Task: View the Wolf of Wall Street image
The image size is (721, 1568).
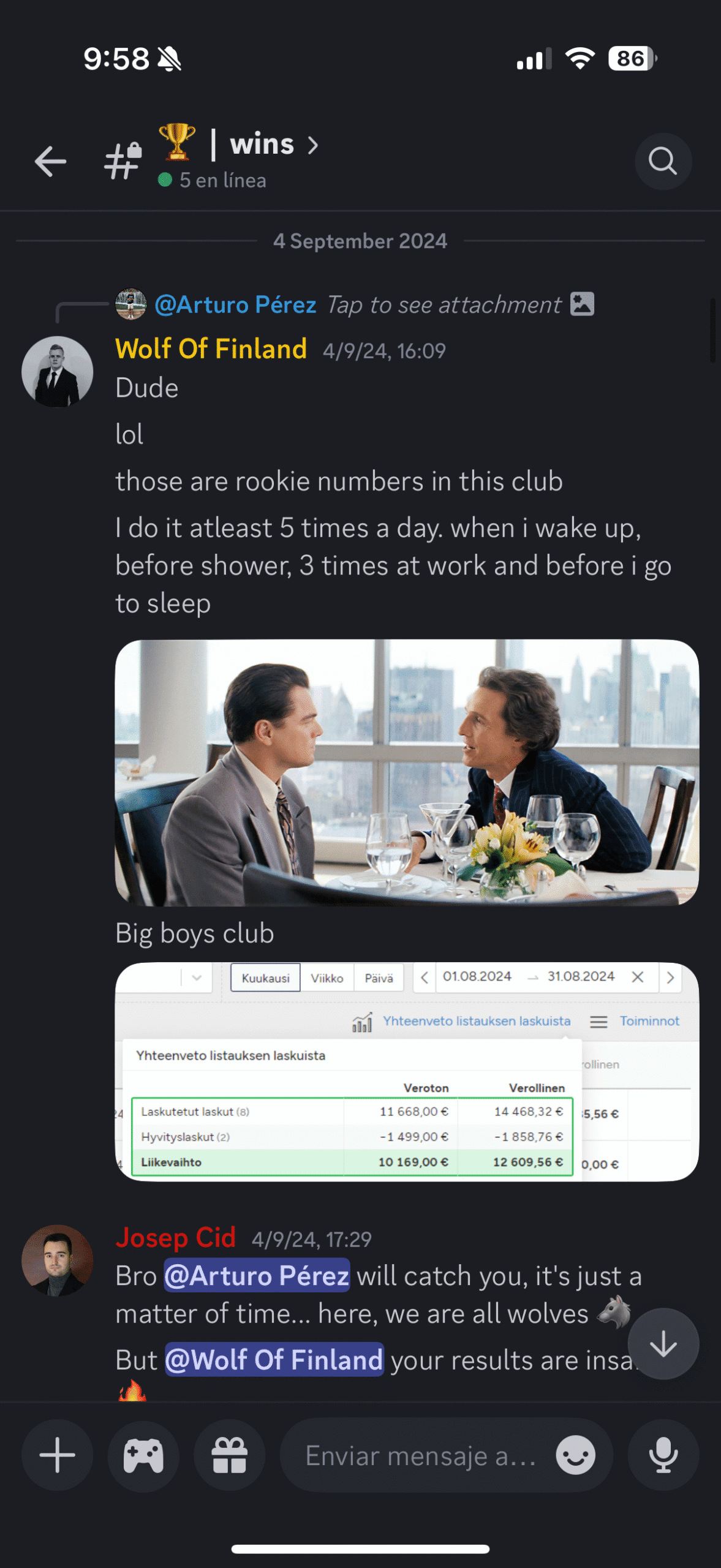Action: pyautogui.click(x=407, y=772)
